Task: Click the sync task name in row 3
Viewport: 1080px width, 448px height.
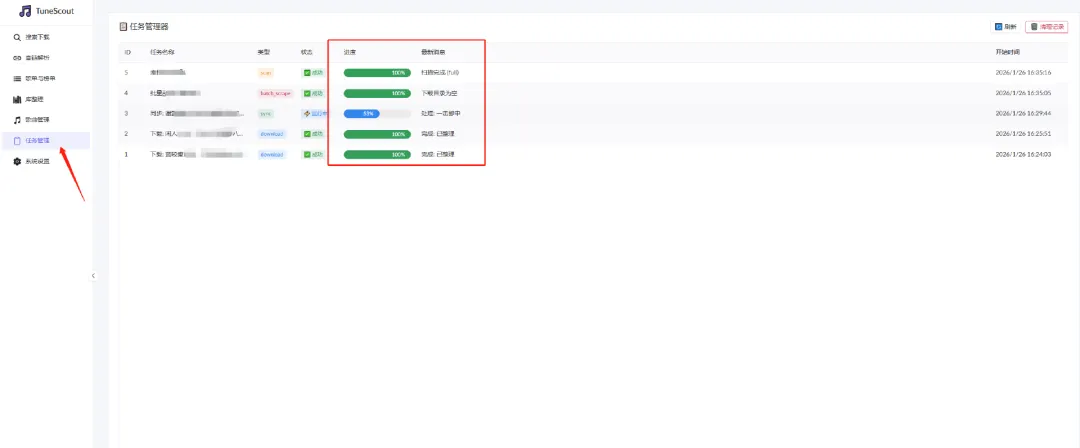Action: coord(197,114)
